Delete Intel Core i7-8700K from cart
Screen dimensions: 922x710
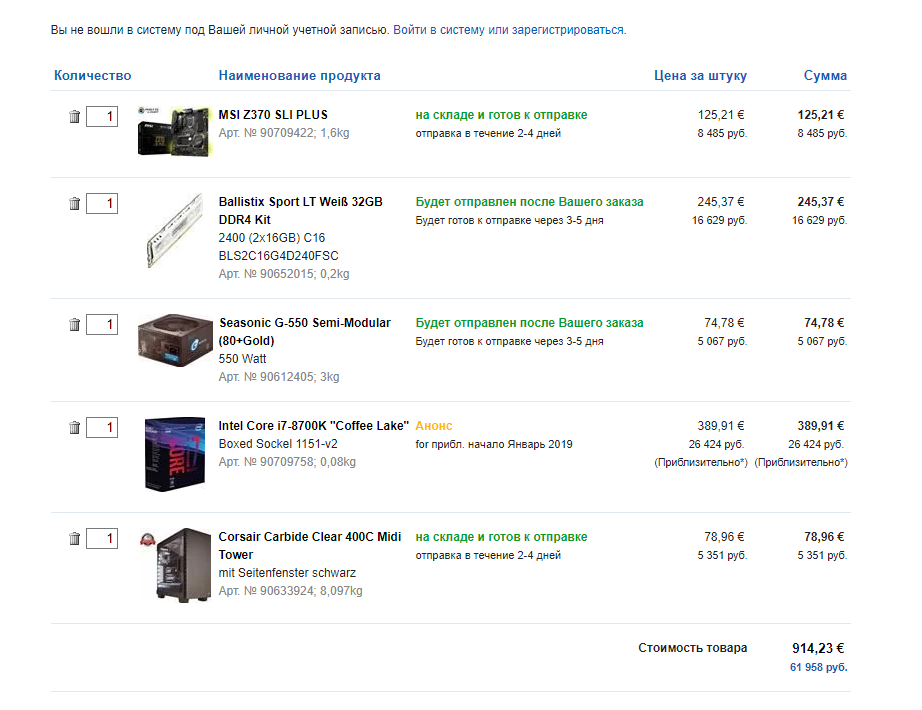click(x=74, y=428)
